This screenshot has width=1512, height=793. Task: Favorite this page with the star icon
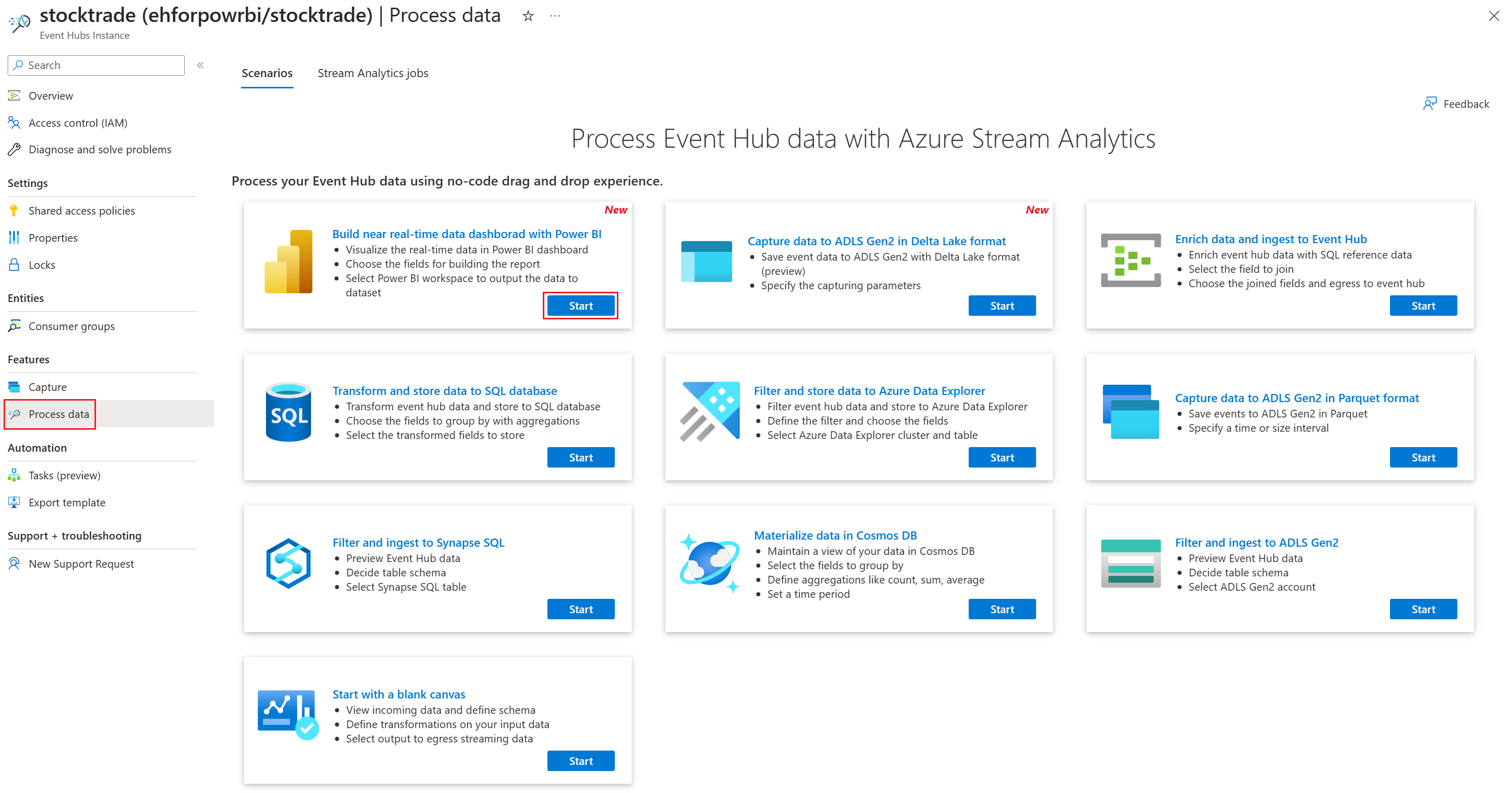[x=527, y=16]
